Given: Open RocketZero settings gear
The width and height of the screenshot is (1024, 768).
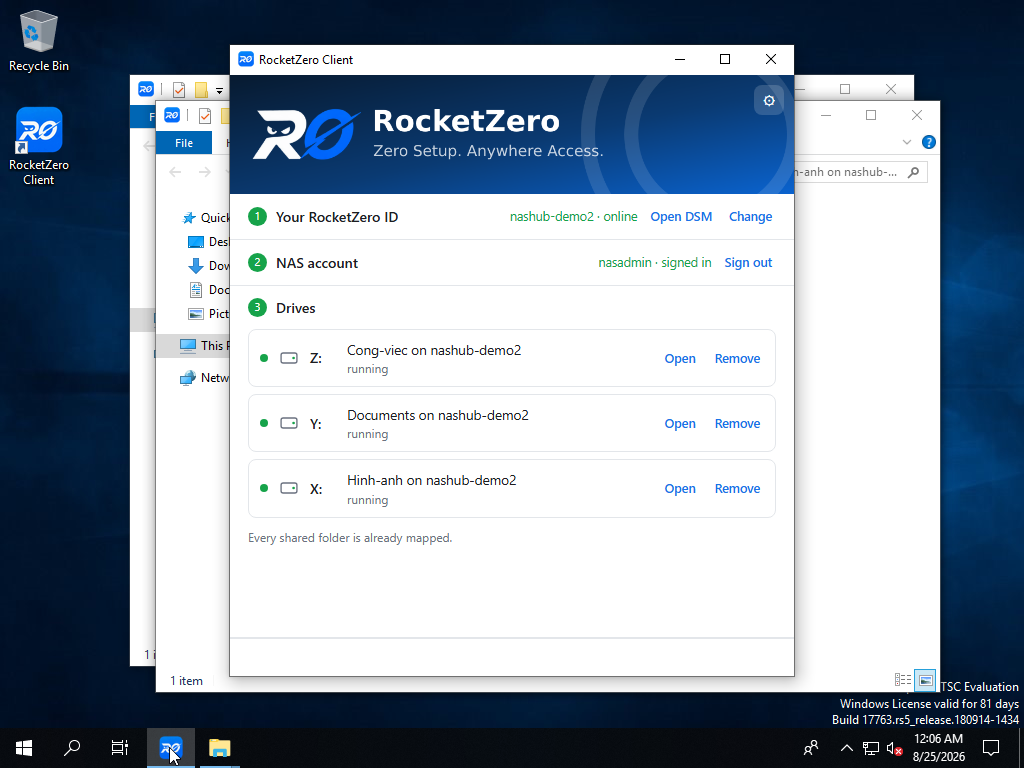Looking at the screenshot, I should click(769, 101).
